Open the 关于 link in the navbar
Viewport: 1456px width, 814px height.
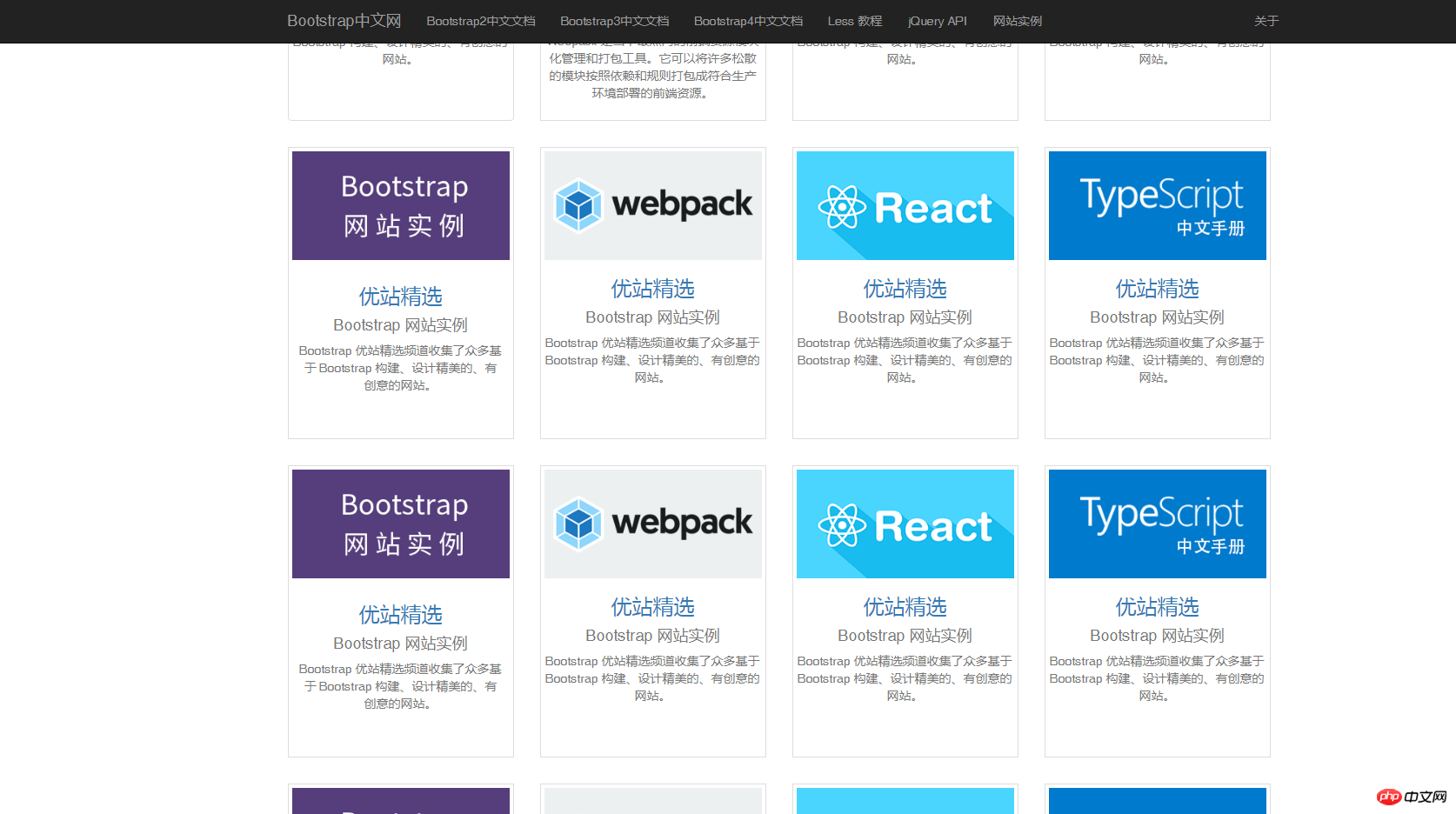pos(1266,21)
